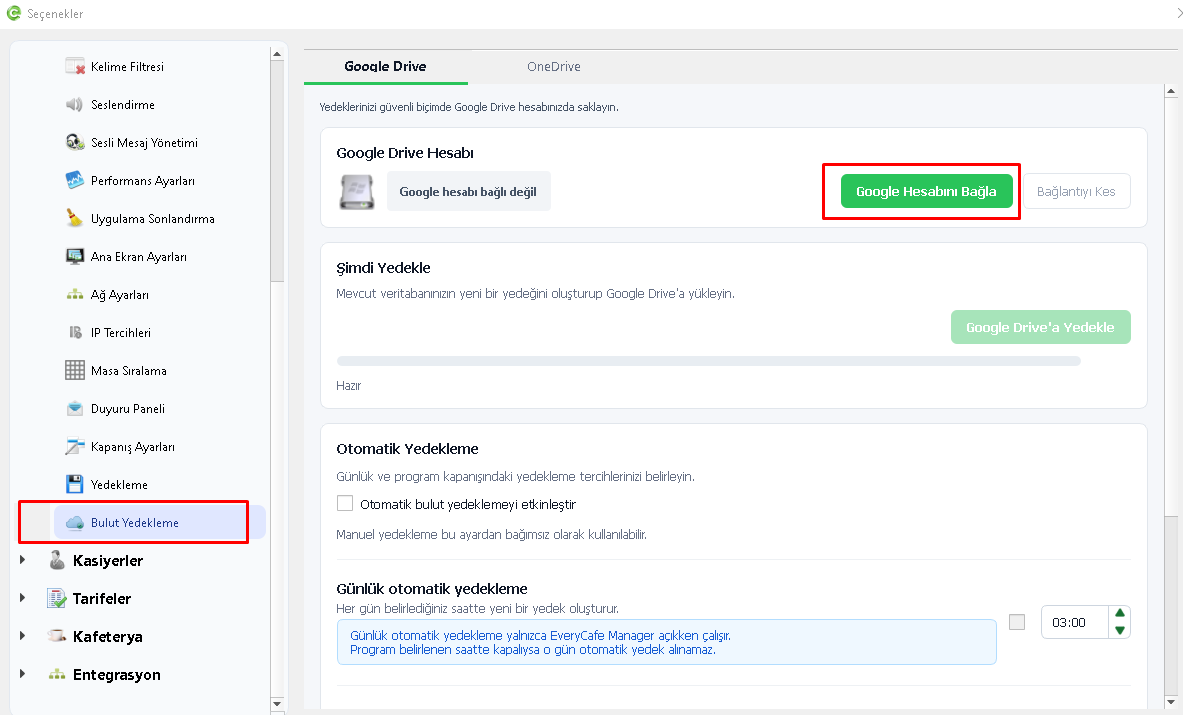This screenshot has width=1183, height=715.
Task: Click the Entegrasyon icon
Action: [x=57, y=674]
